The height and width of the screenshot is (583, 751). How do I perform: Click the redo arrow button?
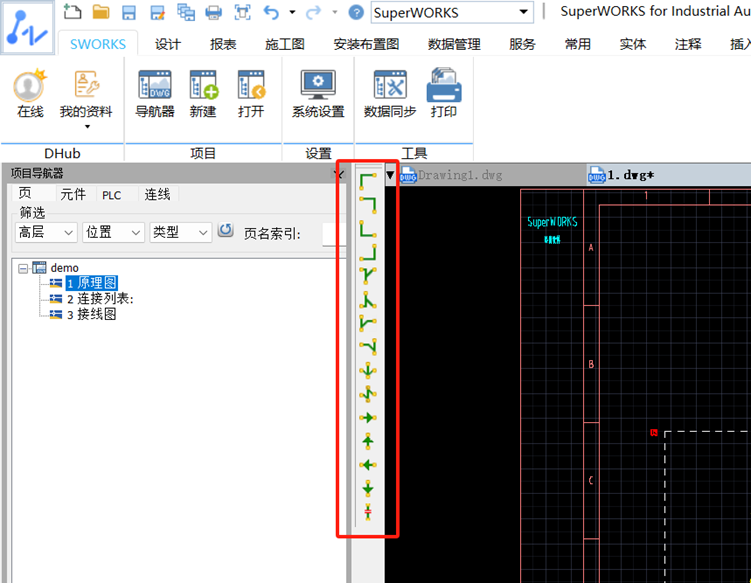[x=314, y=12]
